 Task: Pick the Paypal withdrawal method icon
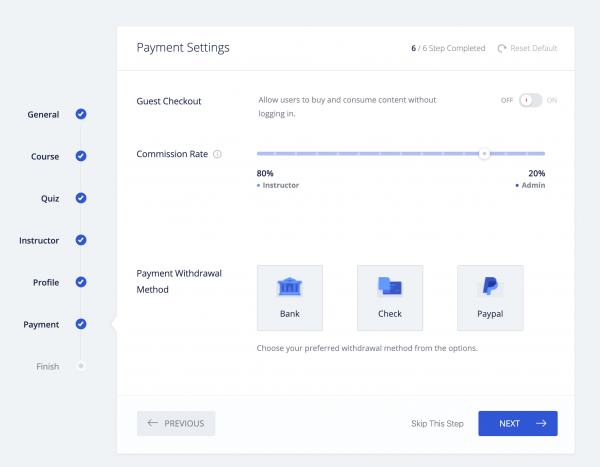click(x=490, y=288)
